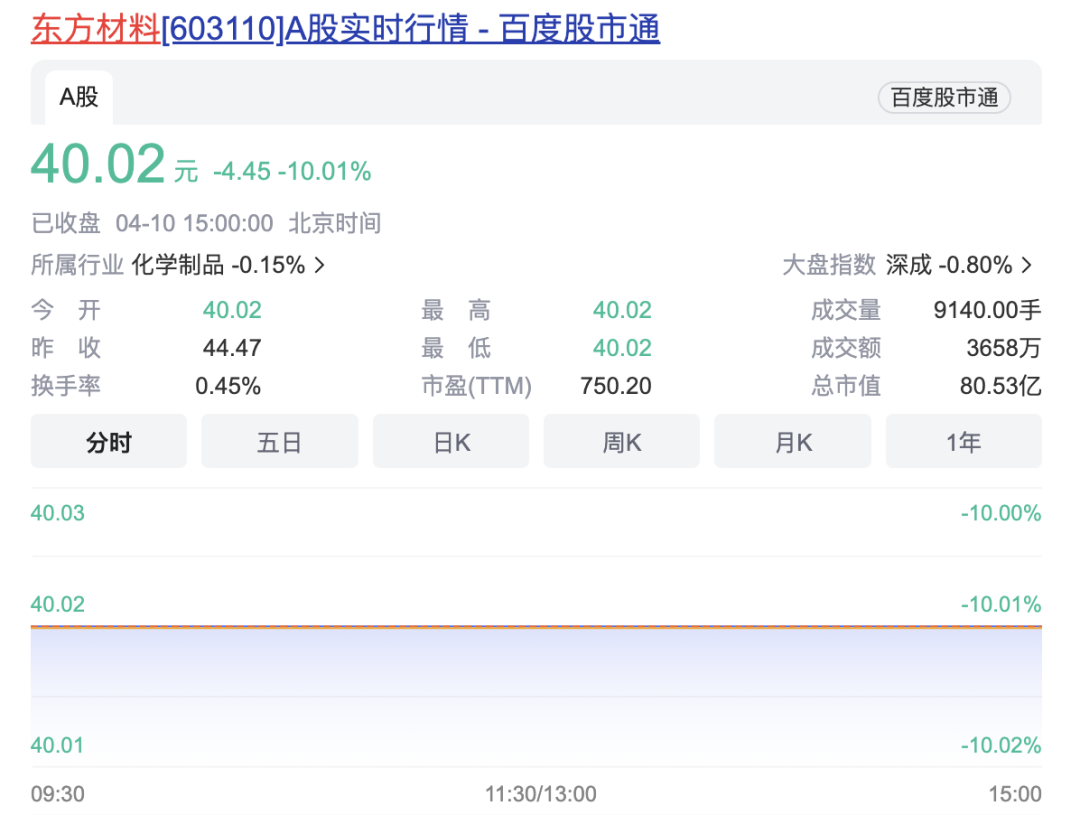Click the 百度股市通 badge button

tap(944, 98)
